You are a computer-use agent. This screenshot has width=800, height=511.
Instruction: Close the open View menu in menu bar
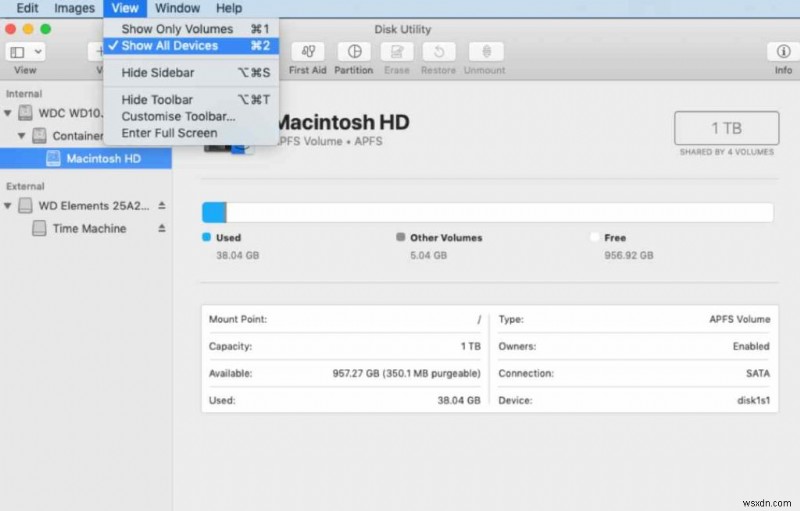(x=125, y=8)
